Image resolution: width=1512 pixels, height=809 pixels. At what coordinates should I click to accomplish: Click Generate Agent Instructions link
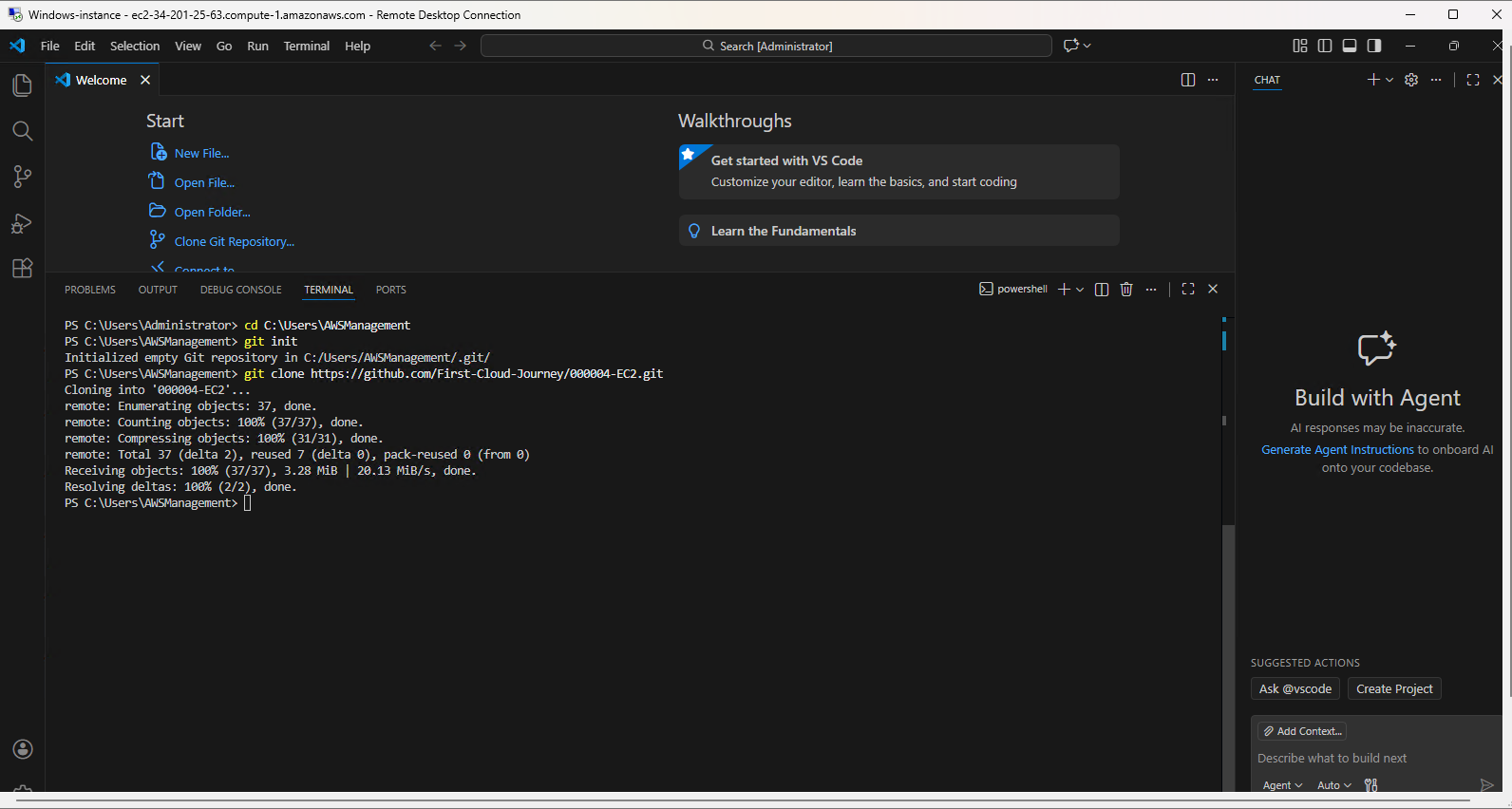1337,449
